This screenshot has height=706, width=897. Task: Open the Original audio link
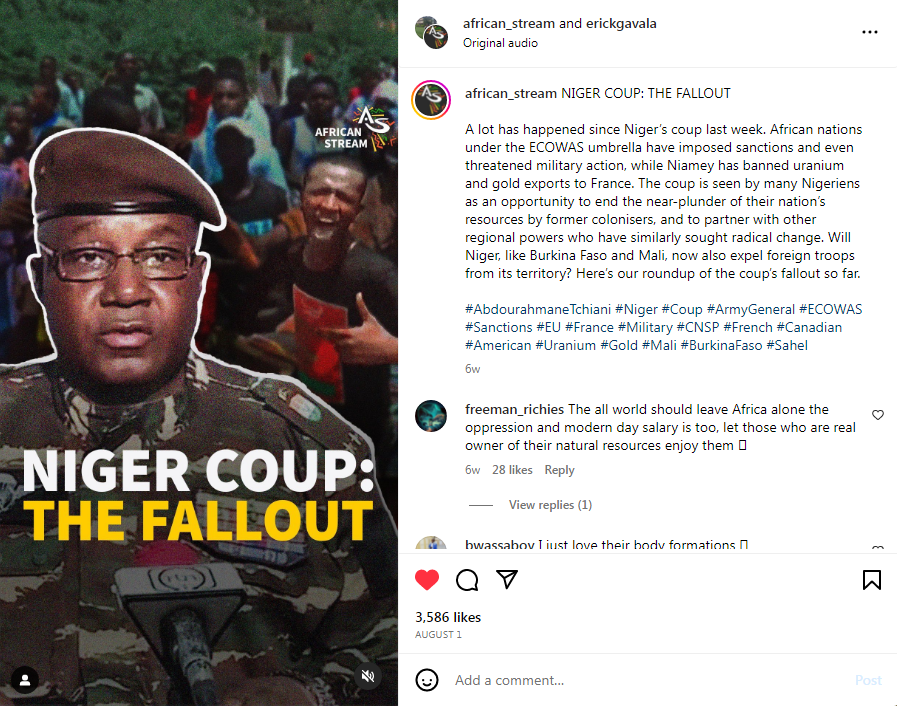(x=500, y=43)
